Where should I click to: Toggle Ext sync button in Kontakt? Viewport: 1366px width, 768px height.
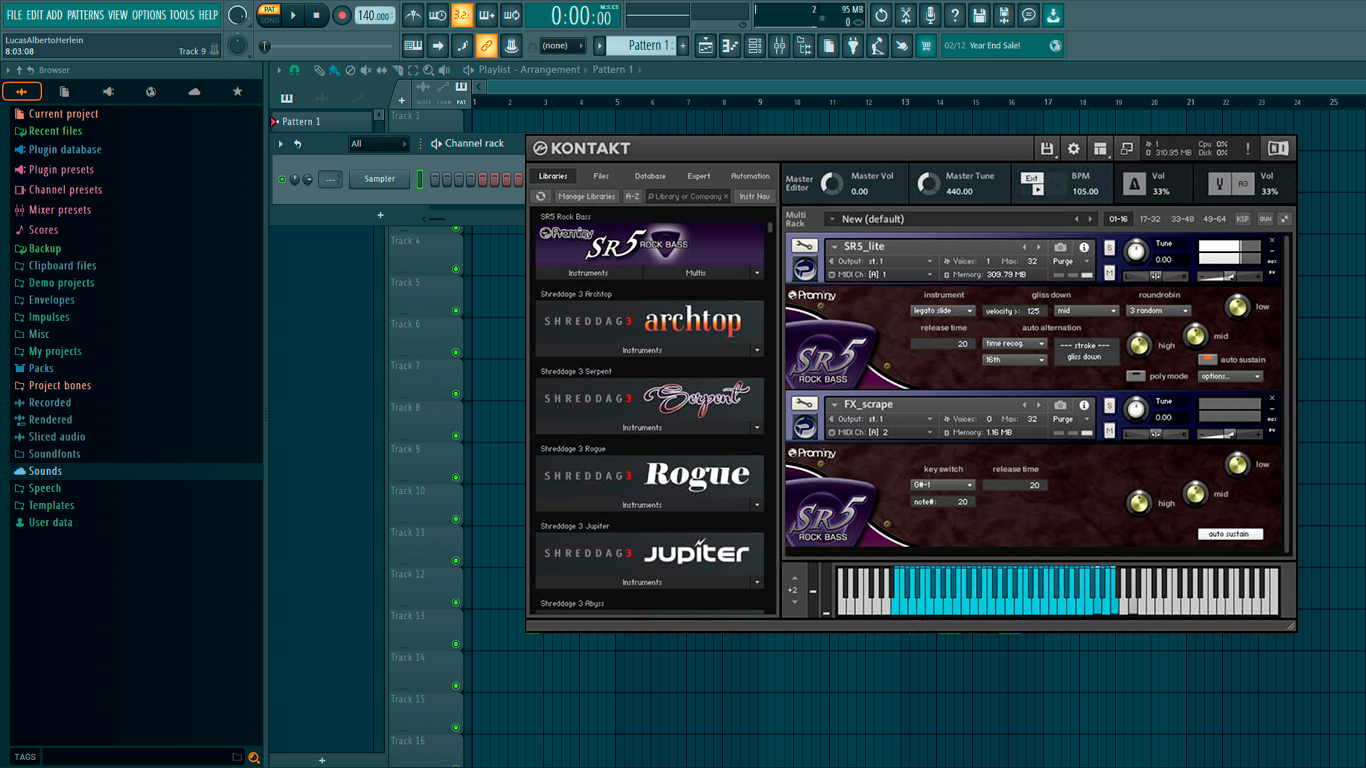tap(1032, 178)
